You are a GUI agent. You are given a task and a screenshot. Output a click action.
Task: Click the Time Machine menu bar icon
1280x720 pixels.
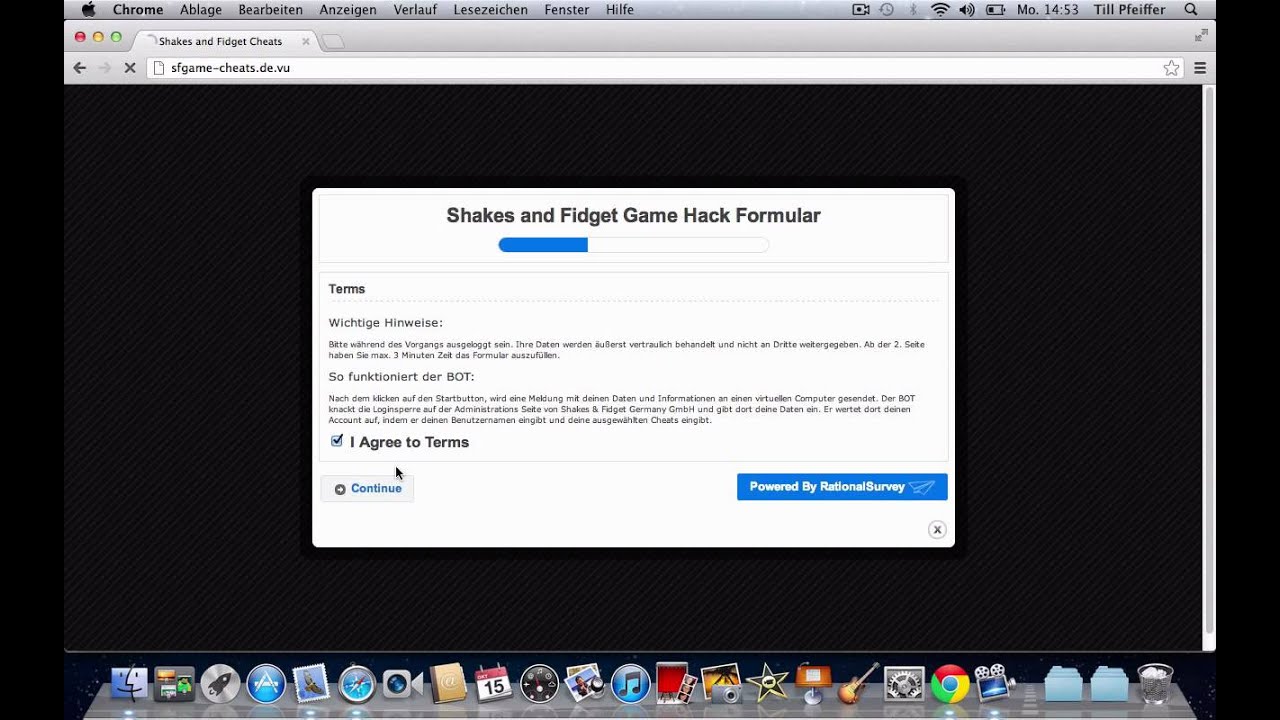click(x=886, y=9)
